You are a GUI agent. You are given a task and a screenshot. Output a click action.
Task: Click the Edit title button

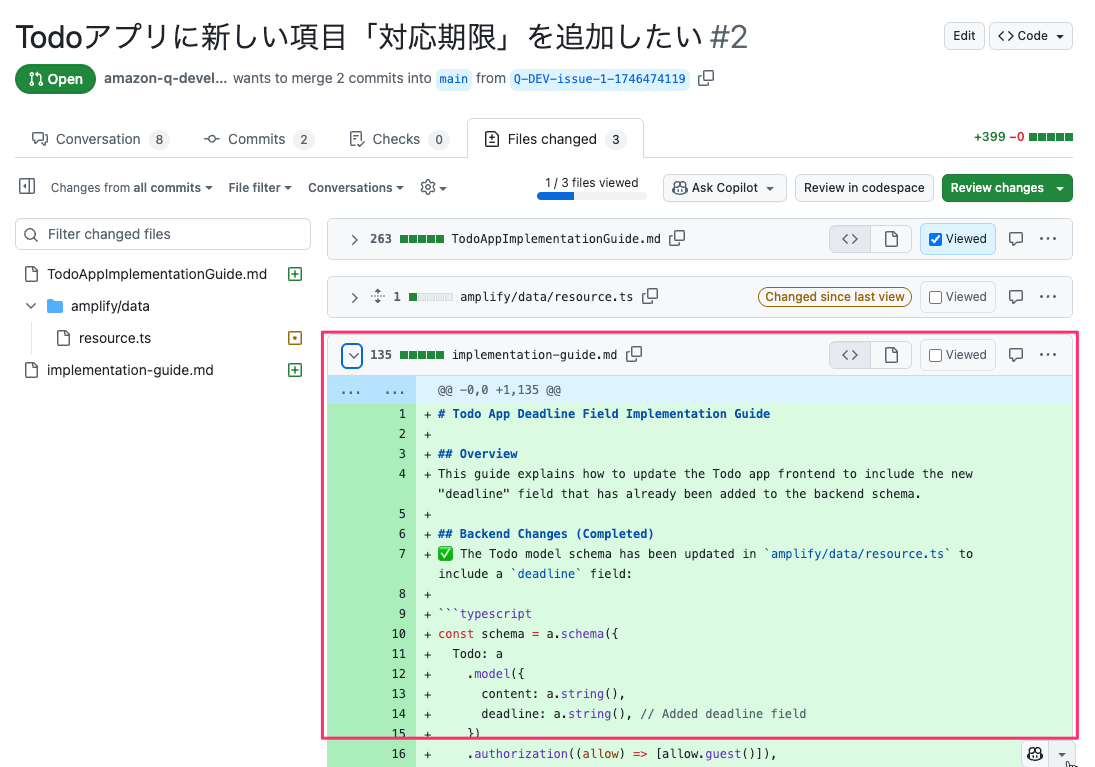(964, 36)
